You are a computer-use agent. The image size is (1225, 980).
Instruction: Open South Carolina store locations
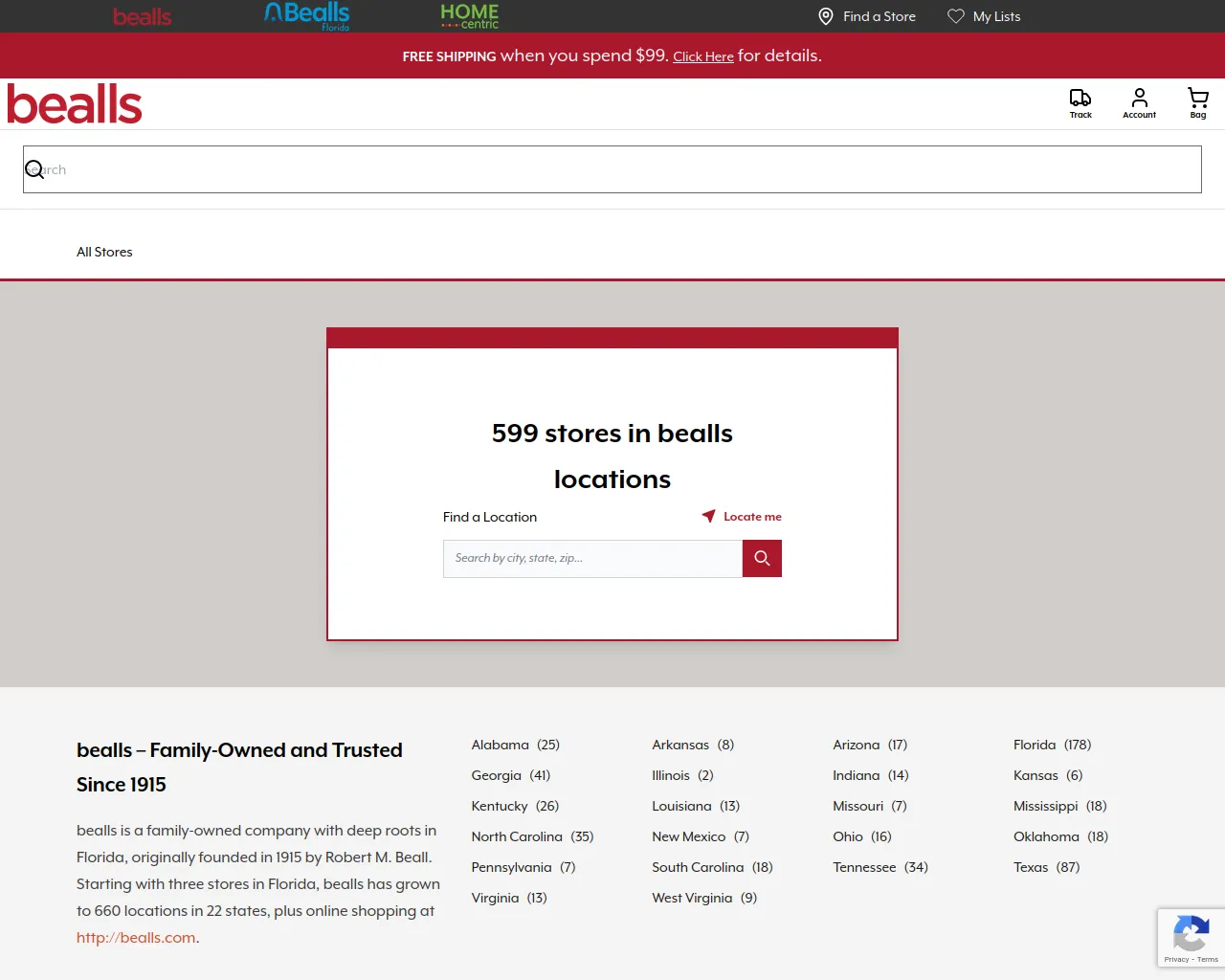(x=712, y=867)
